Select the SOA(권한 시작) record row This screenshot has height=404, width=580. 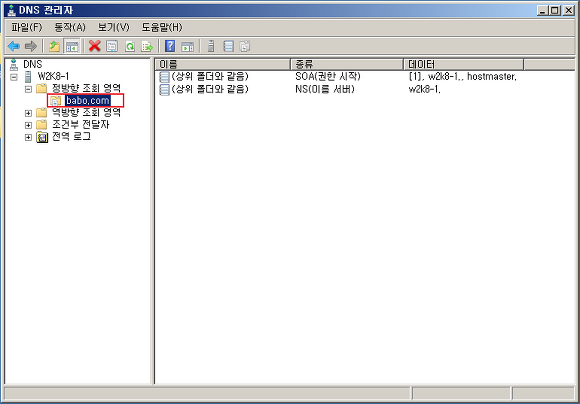337,77
